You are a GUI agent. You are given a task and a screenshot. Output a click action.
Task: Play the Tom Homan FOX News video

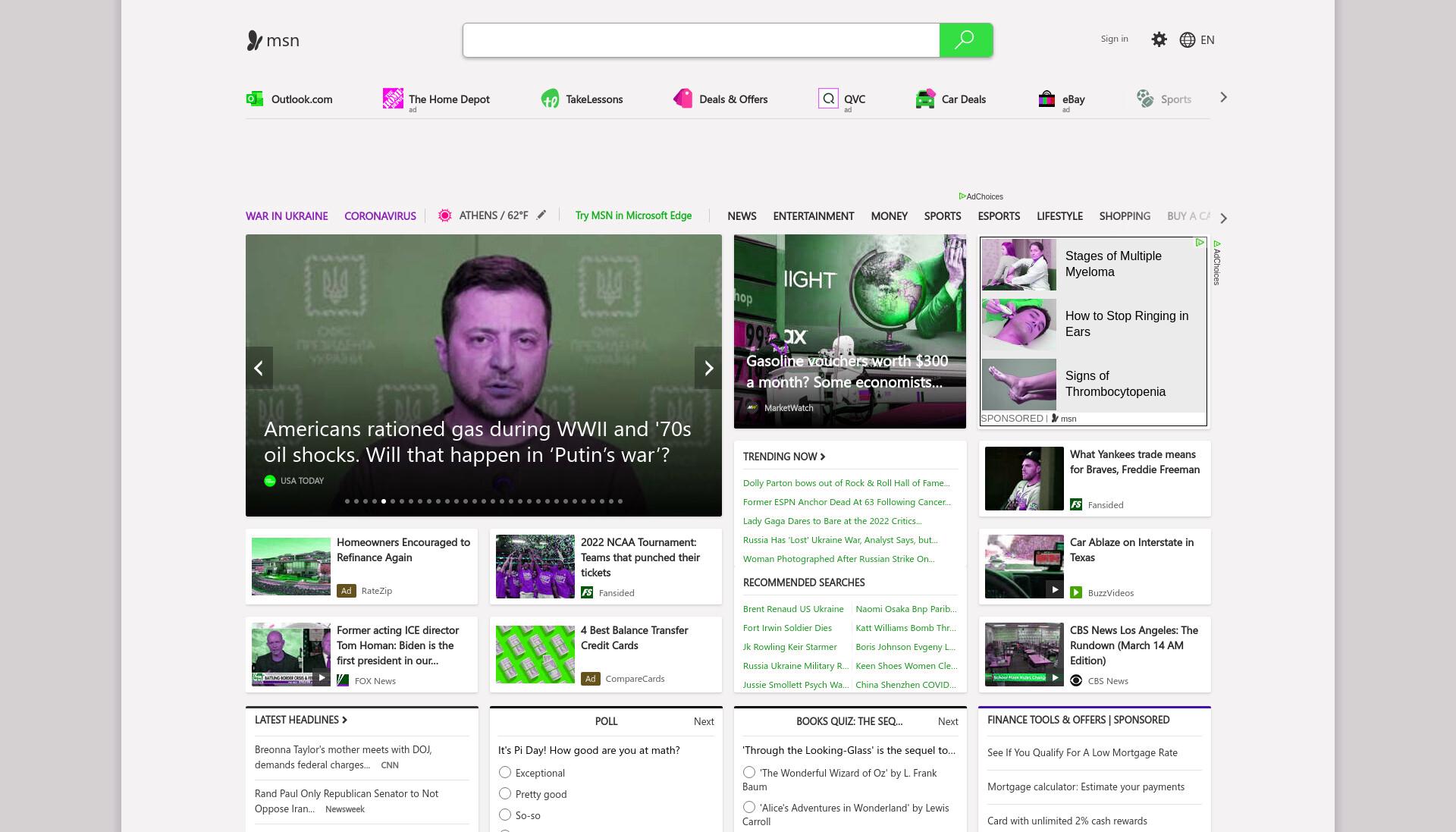point(322,677)
